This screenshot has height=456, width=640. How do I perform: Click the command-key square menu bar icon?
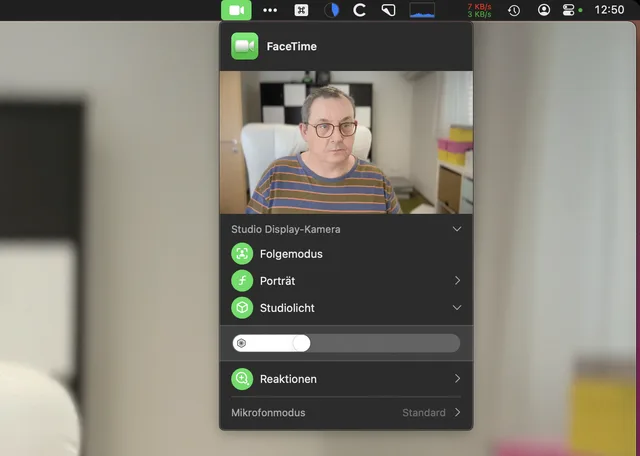pos(301,10)
